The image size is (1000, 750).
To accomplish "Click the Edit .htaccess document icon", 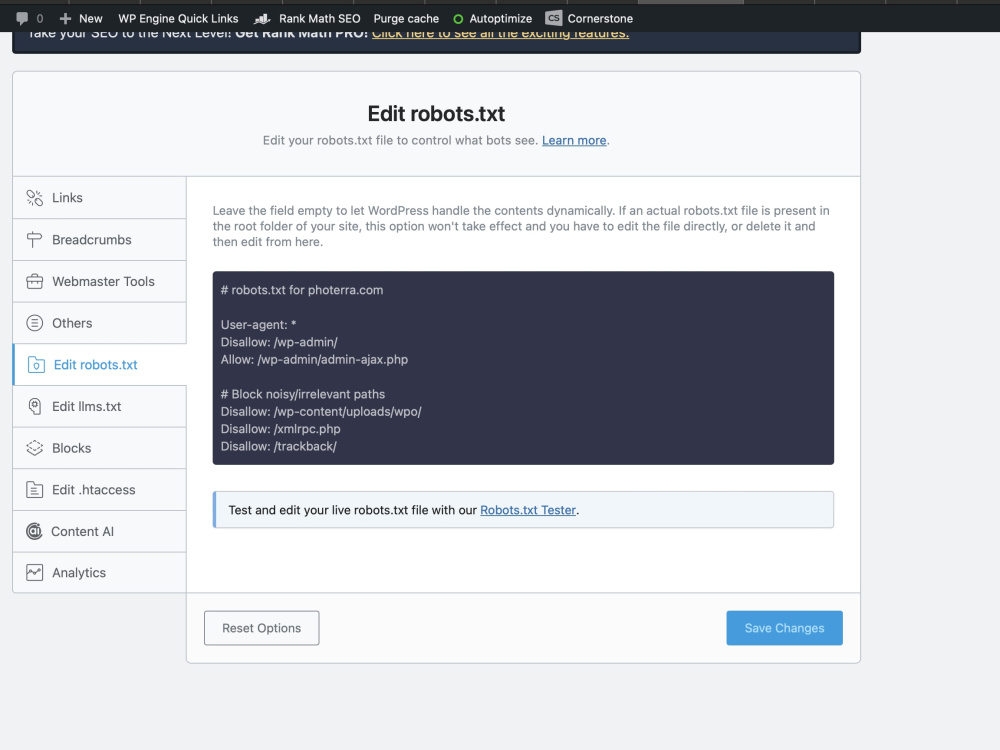I will coord(34,490).
